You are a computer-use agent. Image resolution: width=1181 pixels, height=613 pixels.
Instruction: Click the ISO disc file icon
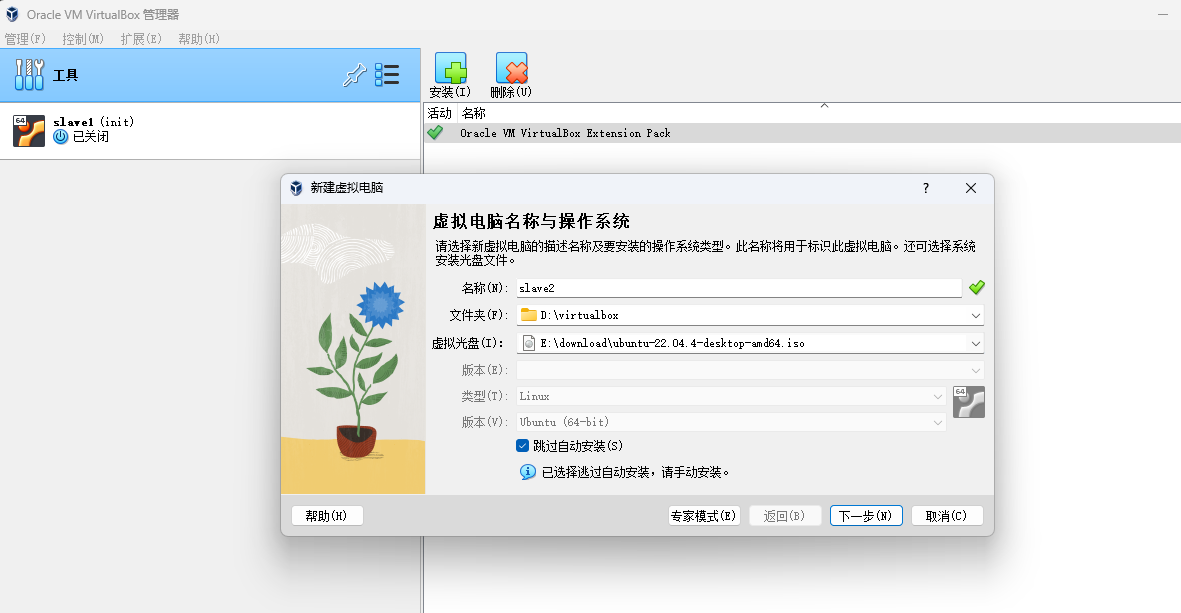pos(529,343)
